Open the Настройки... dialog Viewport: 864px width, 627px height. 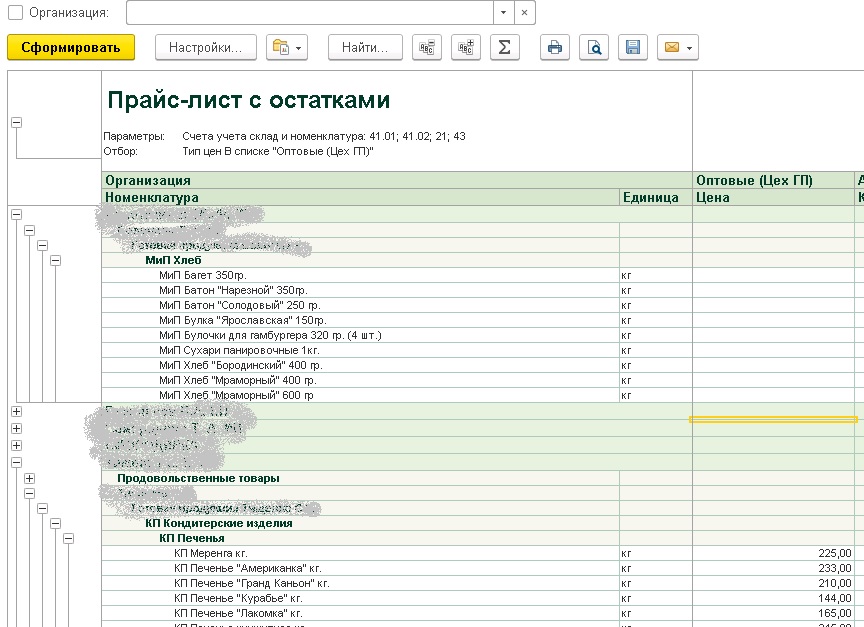point(206,47)
